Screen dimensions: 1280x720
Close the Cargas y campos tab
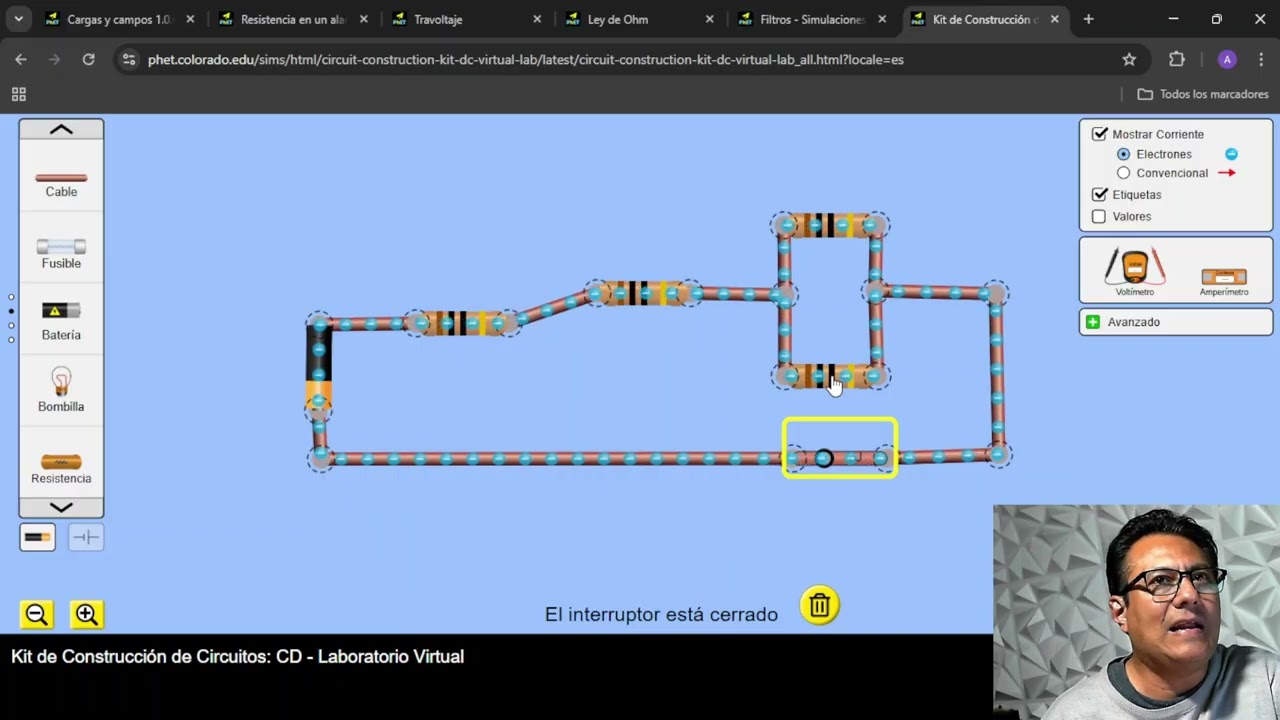click(x=190, y=19)
